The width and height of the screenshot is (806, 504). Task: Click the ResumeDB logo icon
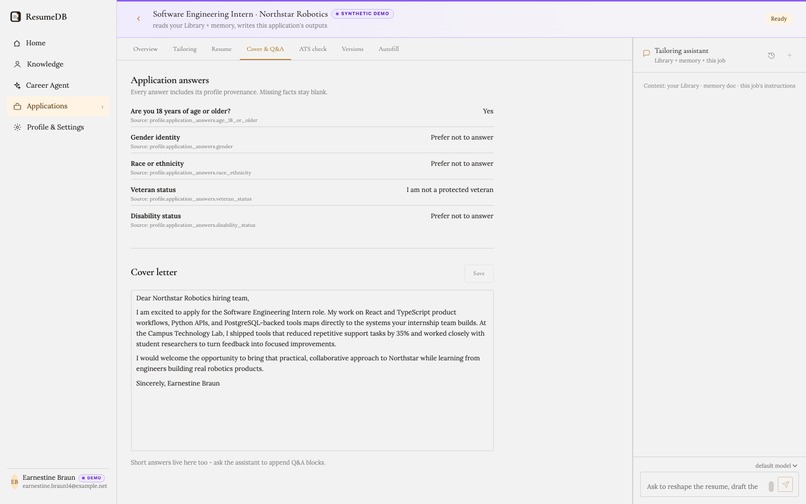(16, 16)
